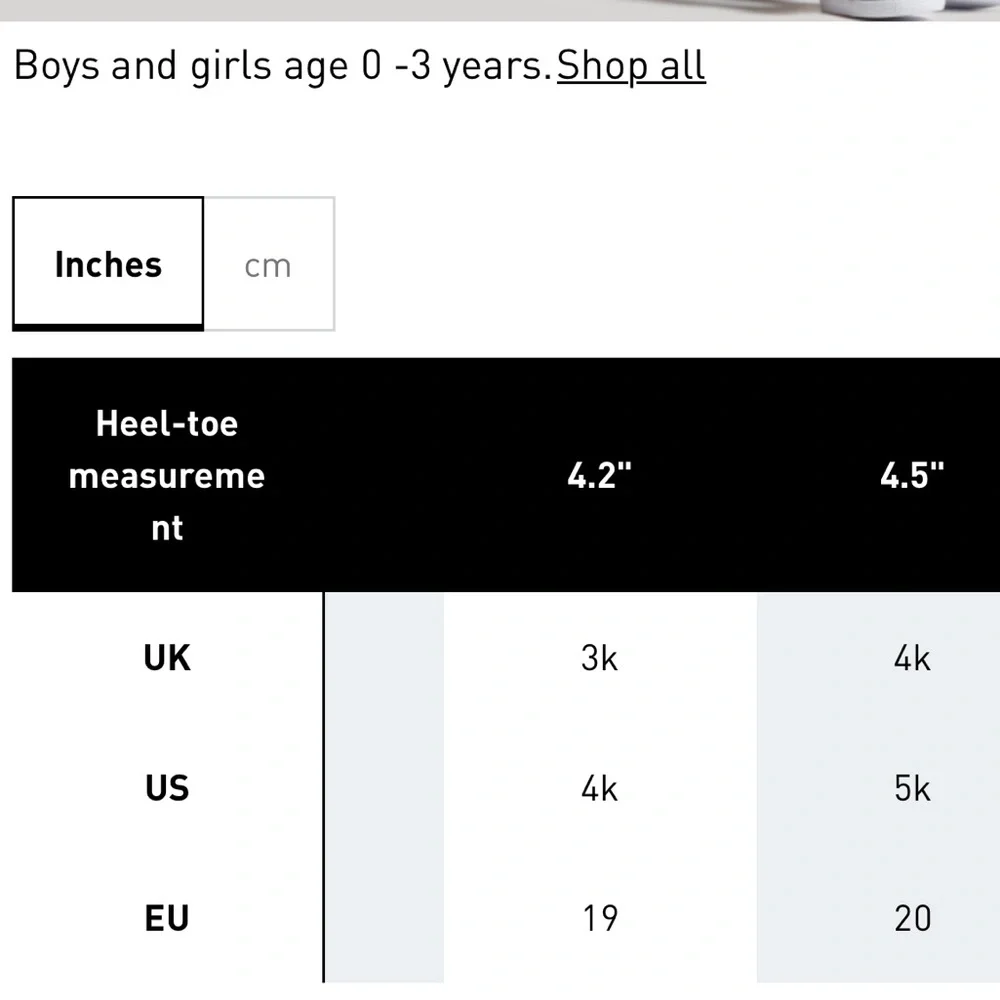This screenshot has height=1000, width=1000.
Task: Switch measurements to Inches
Action: click(x=108, y=264)
